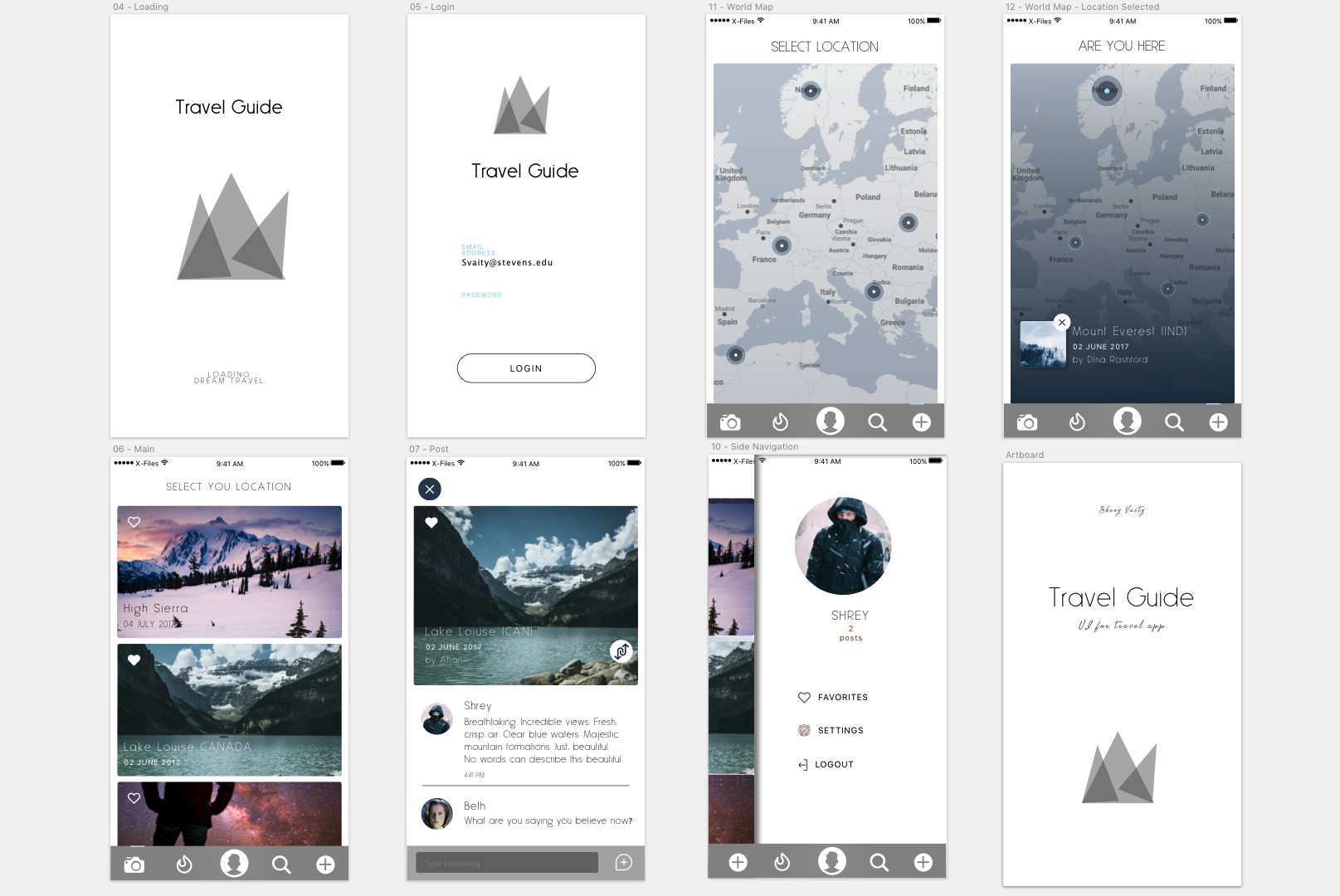Click send comment icon on Post screen
The width and height of the screenshot is (1340, 896).
pyautogui.click(x=624, y=863)
